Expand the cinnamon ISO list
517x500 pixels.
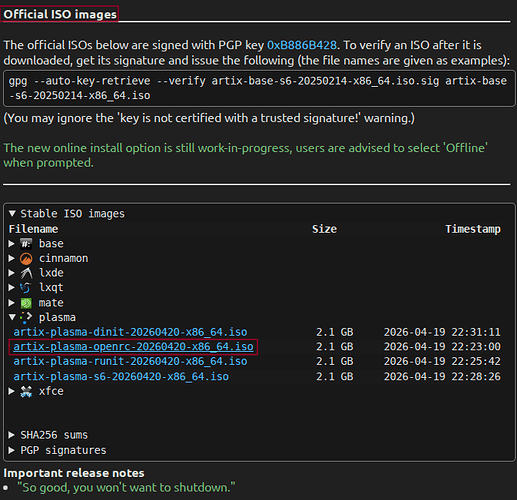[x=12, y=258]
